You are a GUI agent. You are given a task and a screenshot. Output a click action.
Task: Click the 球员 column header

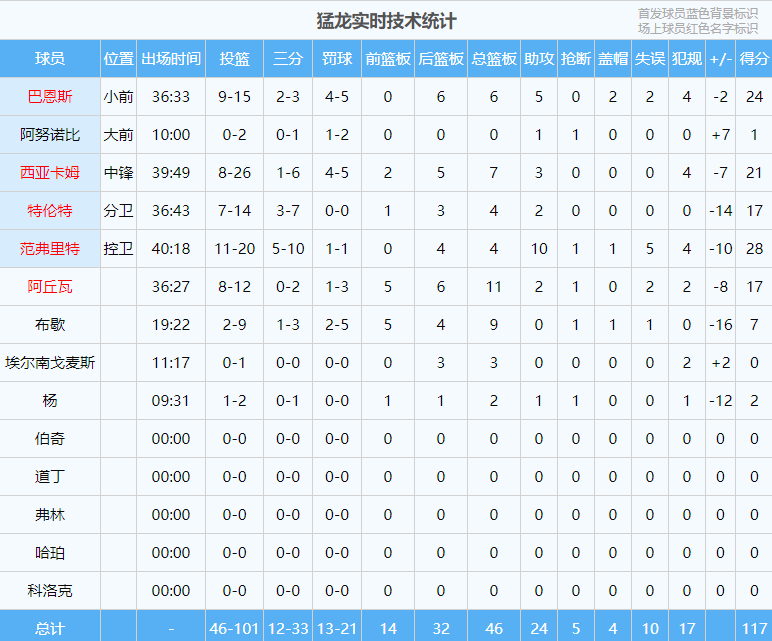(50, 59)
